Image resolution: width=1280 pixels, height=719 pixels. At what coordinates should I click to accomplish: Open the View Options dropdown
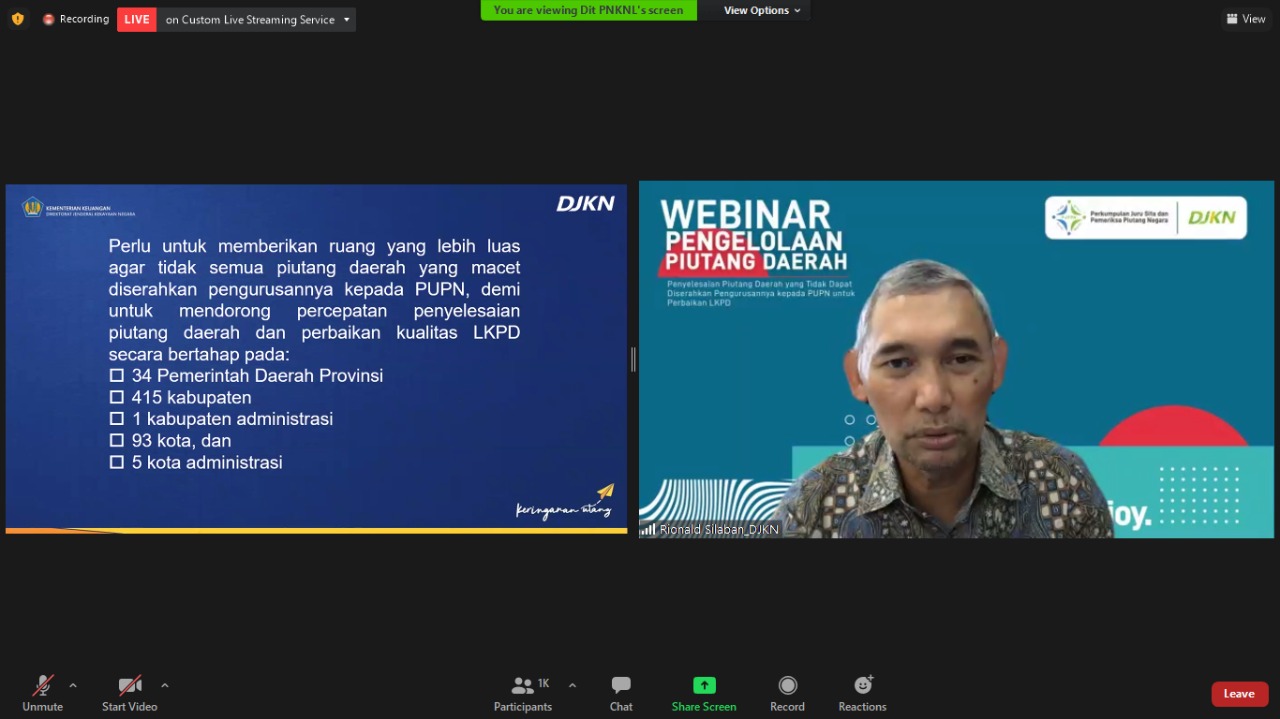(763, 10)
